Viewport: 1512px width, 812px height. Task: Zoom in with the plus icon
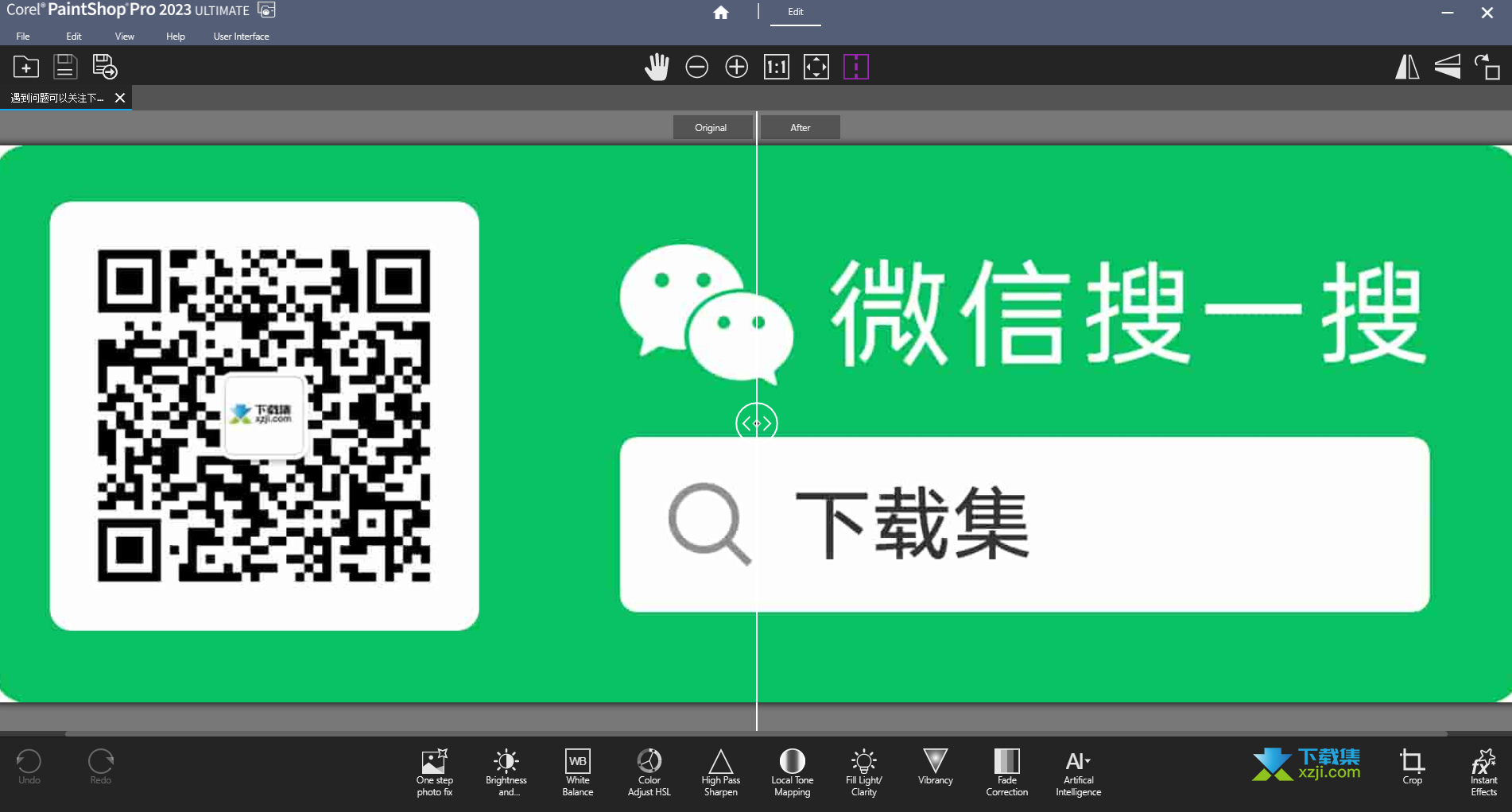(x=737, y=67)
